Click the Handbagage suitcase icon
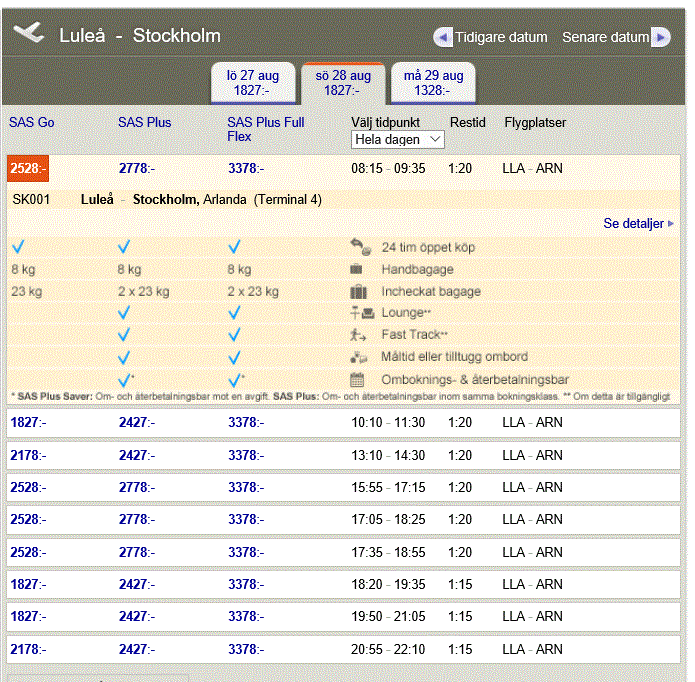 [356, 269]
